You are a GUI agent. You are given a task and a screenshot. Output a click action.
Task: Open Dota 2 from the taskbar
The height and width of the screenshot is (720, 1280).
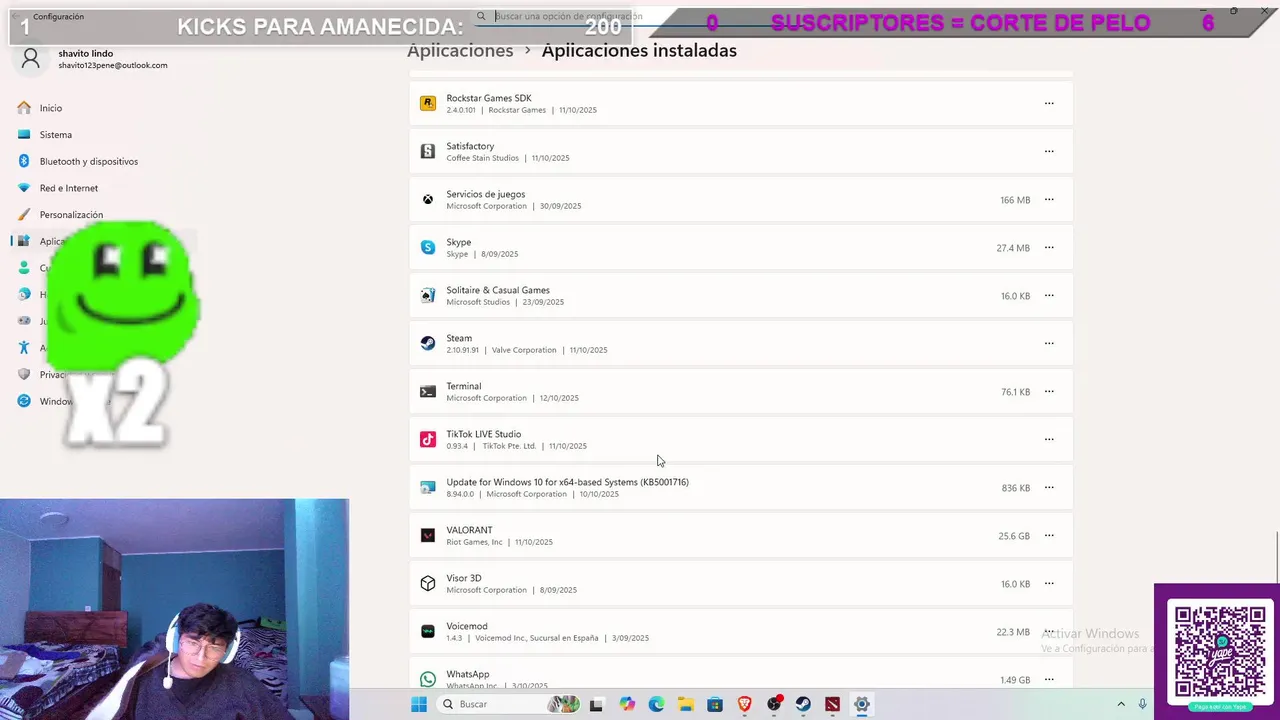[832, 704]
